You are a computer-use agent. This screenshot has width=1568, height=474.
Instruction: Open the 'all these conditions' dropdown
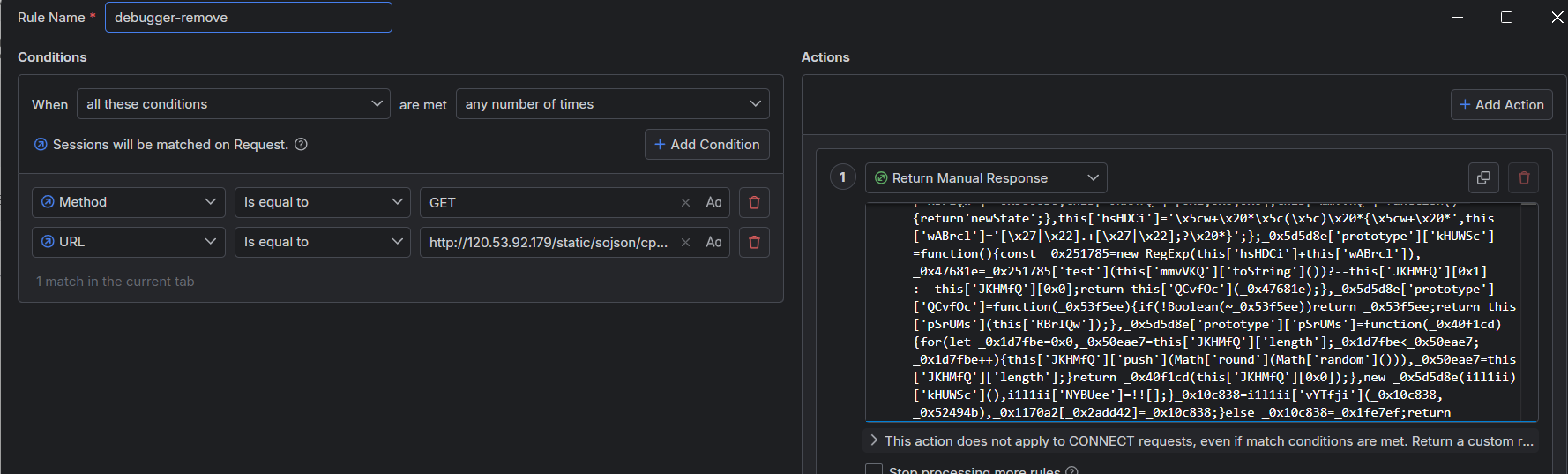pos(234,104)
